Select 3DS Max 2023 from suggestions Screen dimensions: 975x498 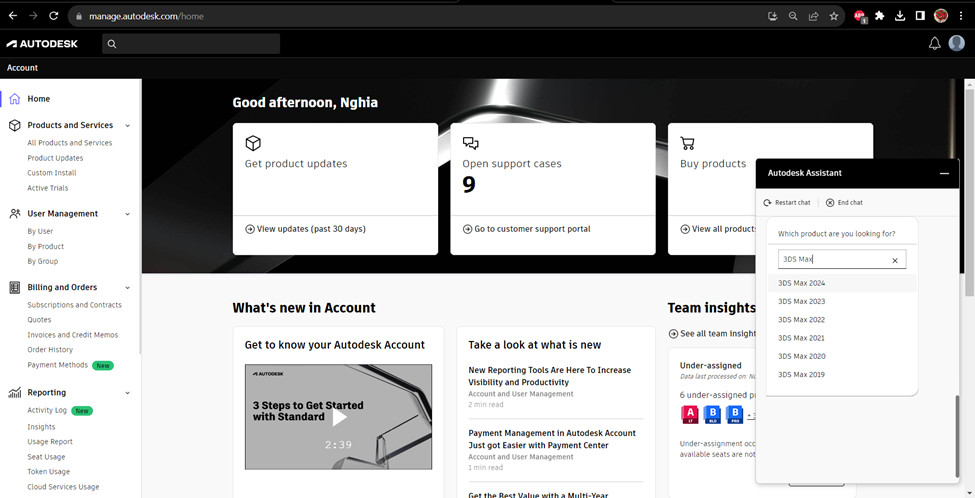point(842,302)
